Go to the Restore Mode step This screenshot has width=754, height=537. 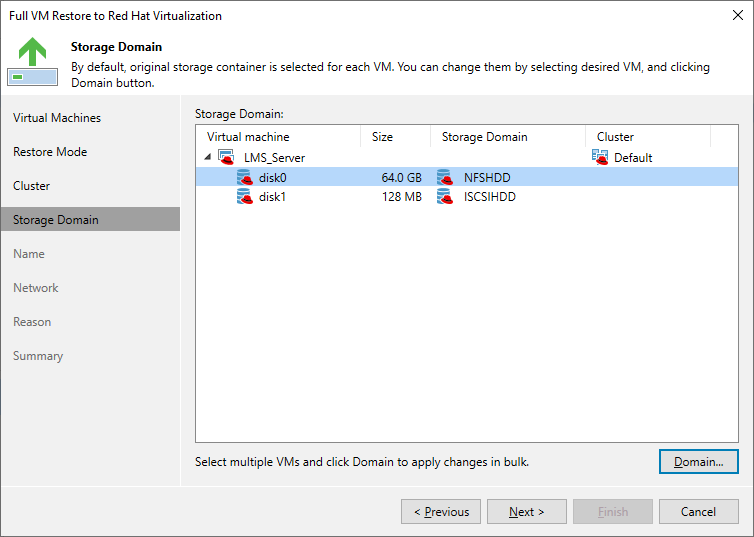click(x=50, y=152)
